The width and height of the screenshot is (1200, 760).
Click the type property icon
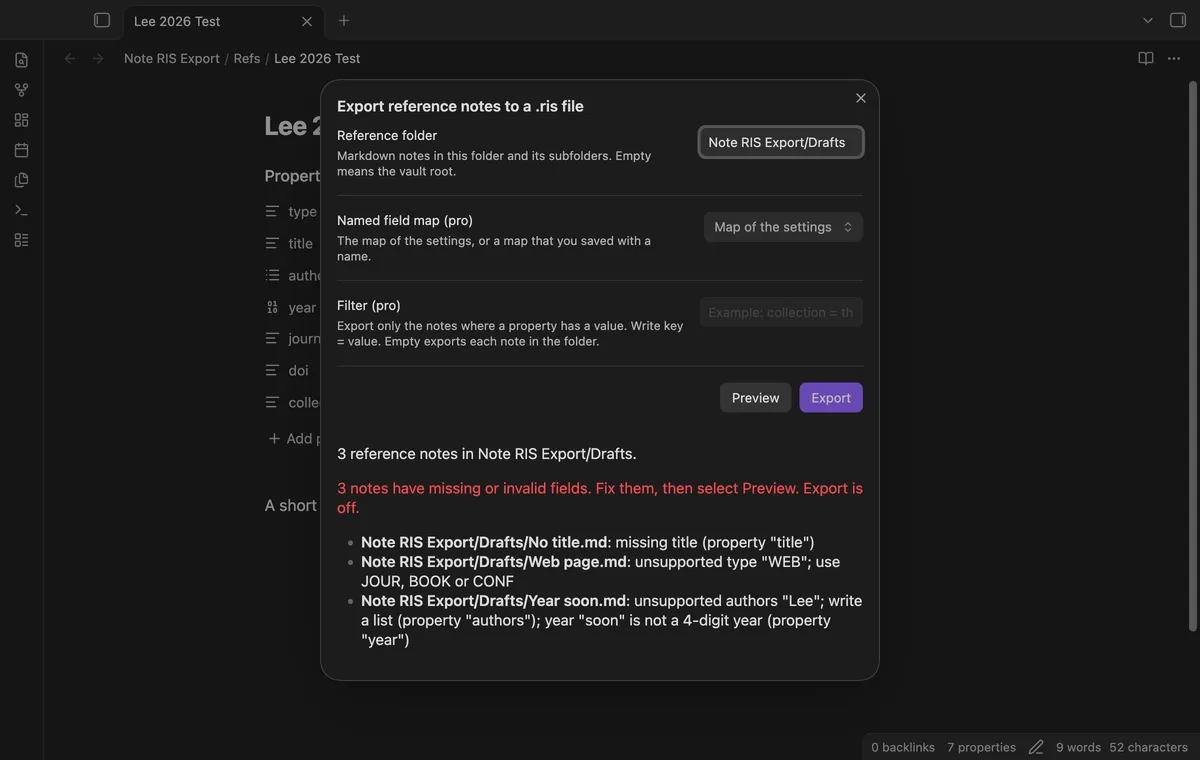point(272,211)
